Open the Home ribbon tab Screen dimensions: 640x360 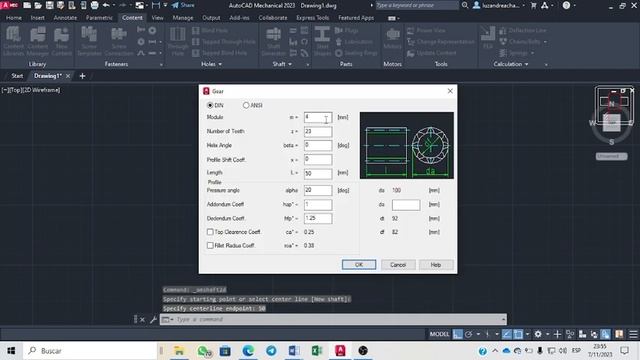click(14, 18)
